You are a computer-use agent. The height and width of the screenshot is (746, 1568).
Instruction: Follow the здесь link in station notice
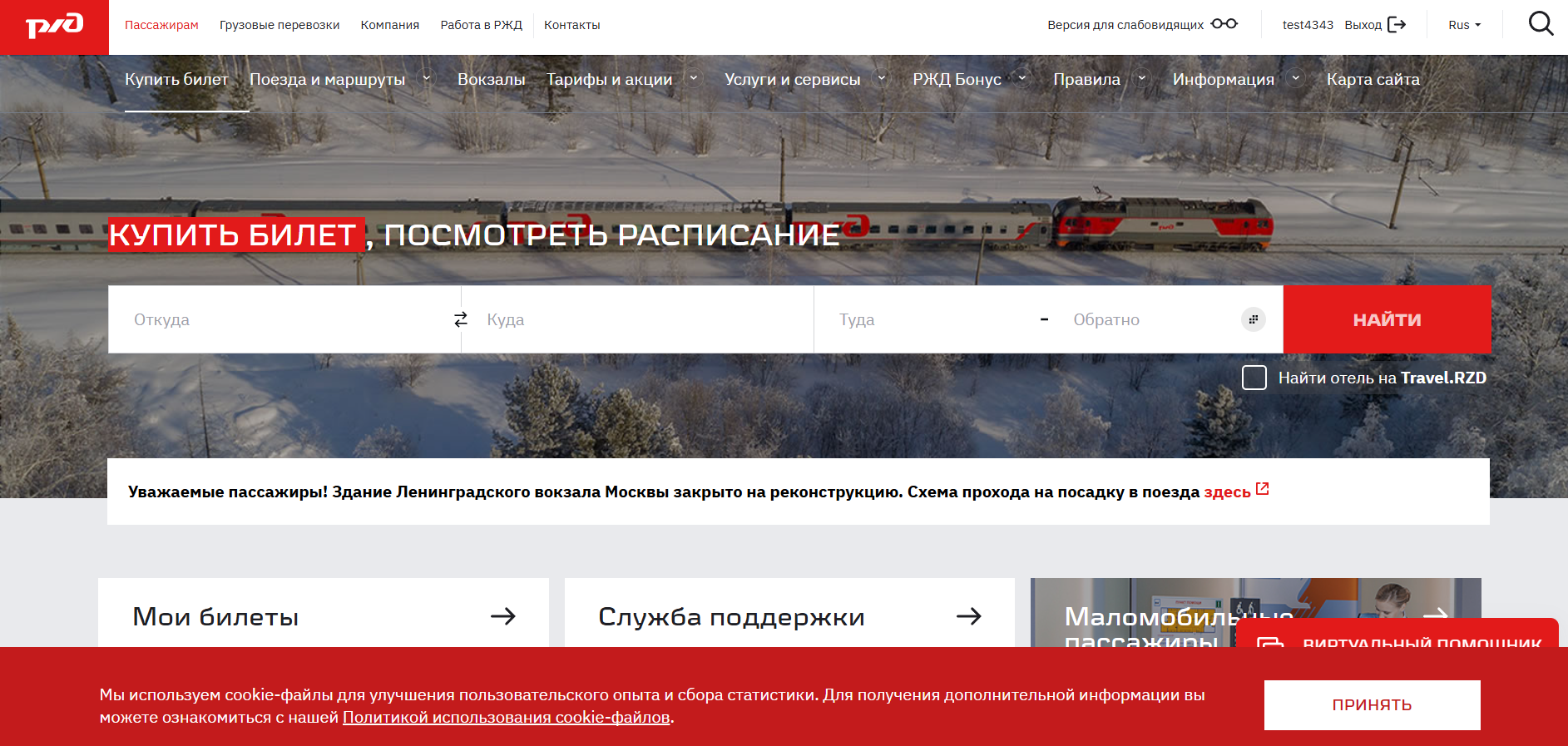[x=1228, y=492]
